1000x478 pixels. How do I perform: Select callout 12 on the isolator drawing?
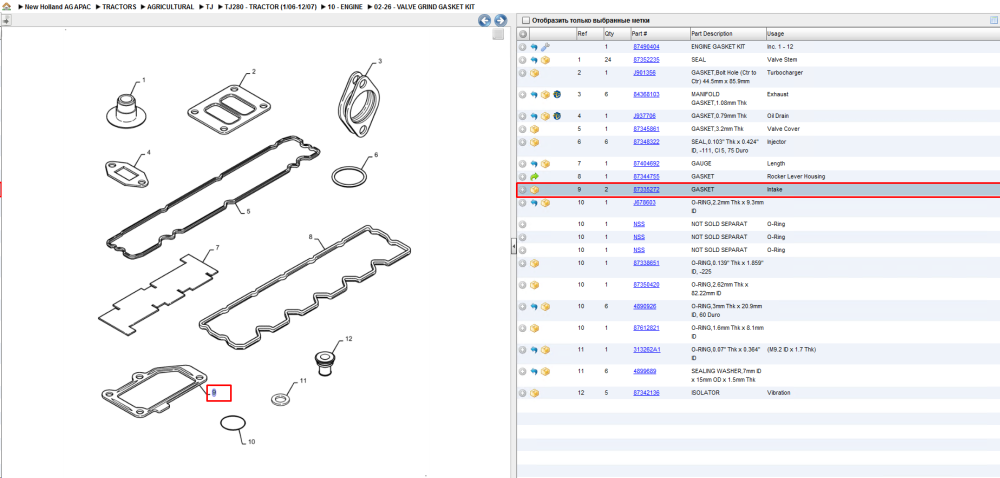[348, 339]
